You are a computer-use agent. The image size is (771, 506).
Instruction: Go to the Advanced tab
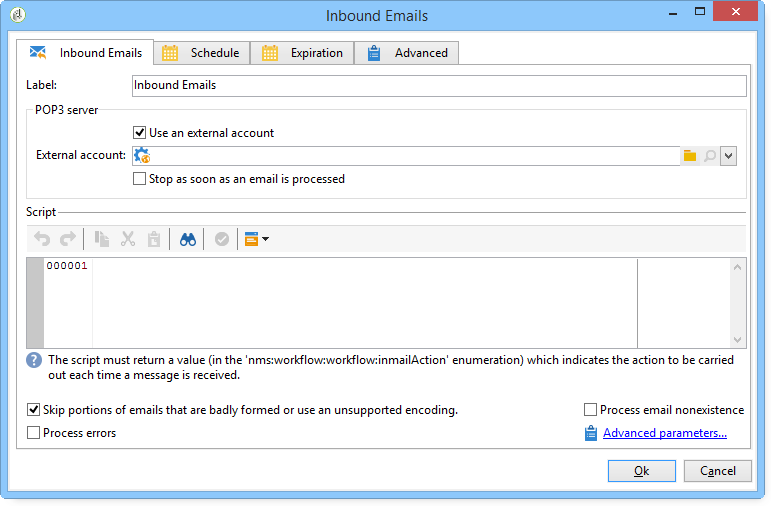click(x=407, y=53)
